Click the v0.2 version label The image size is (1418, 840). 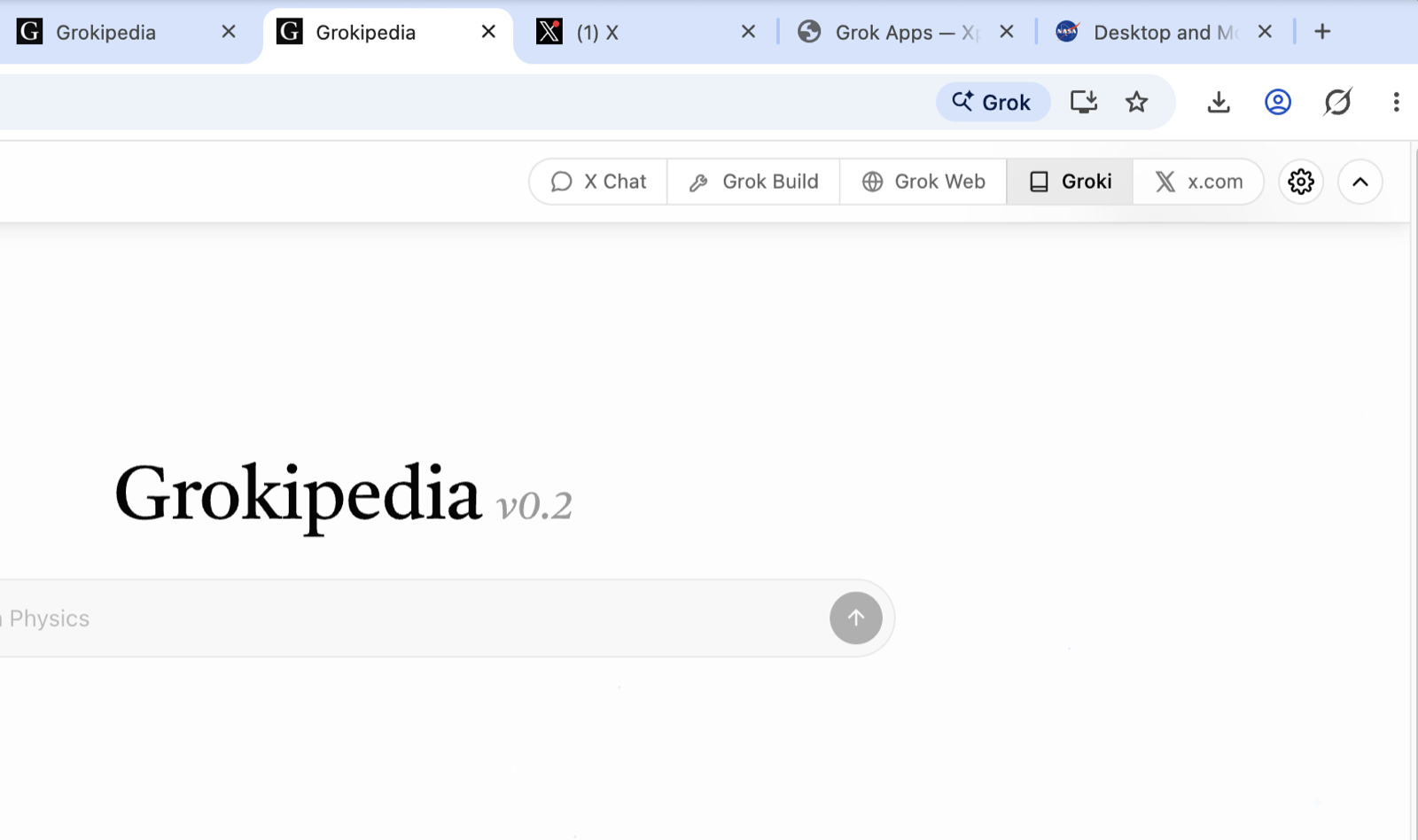tap(534, 506)
